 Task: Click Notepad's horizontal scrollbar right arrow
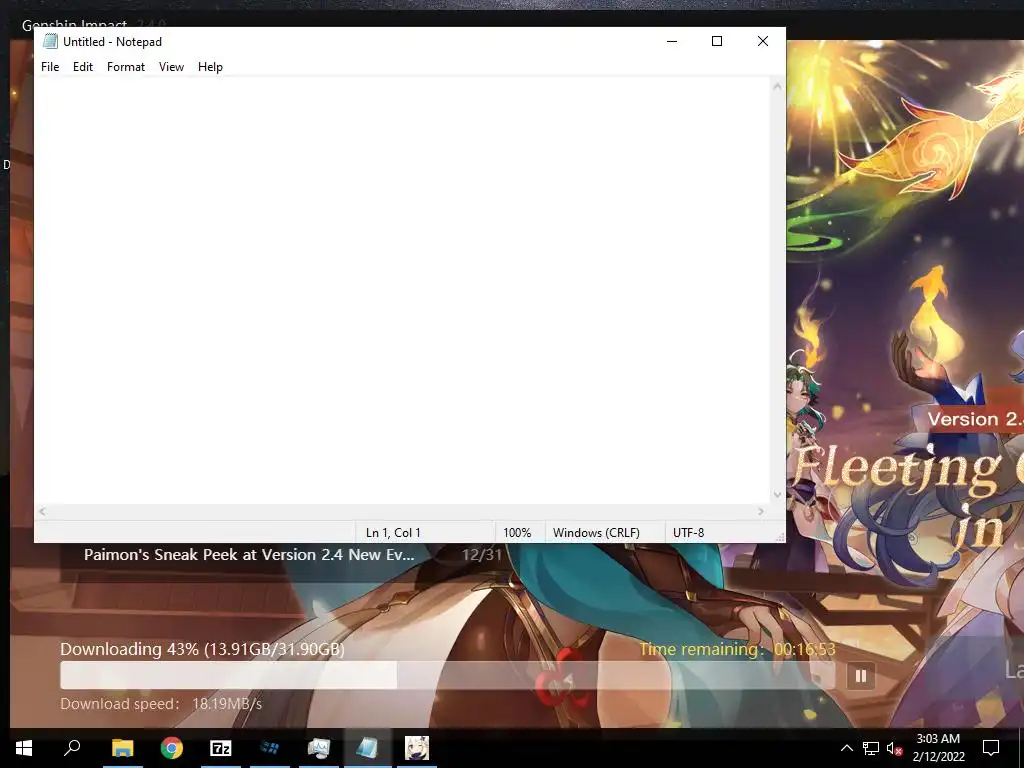tap(761, 512)
